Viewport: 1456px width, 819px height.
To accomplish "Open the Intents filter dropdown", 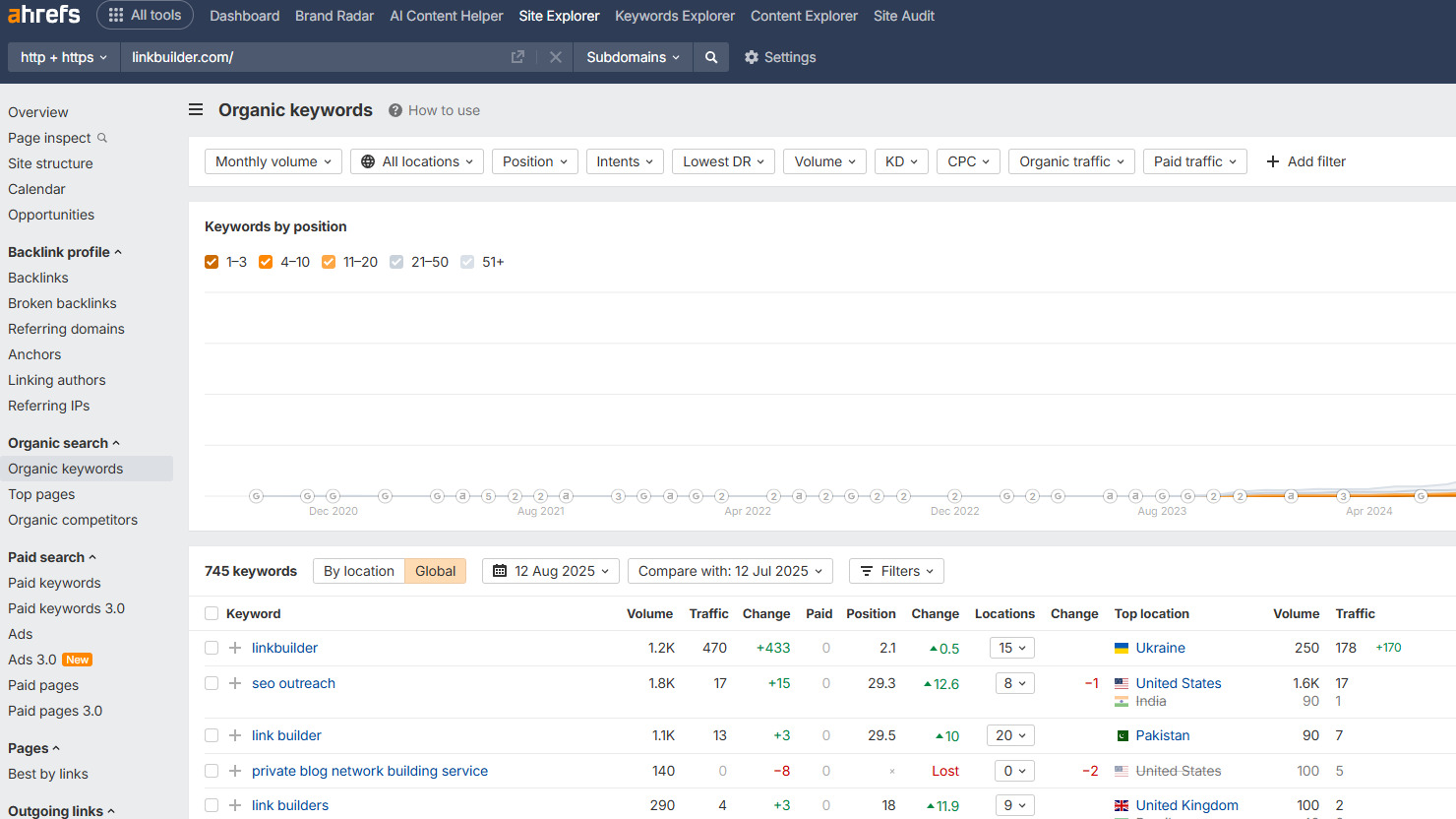I will pos(625,161).
